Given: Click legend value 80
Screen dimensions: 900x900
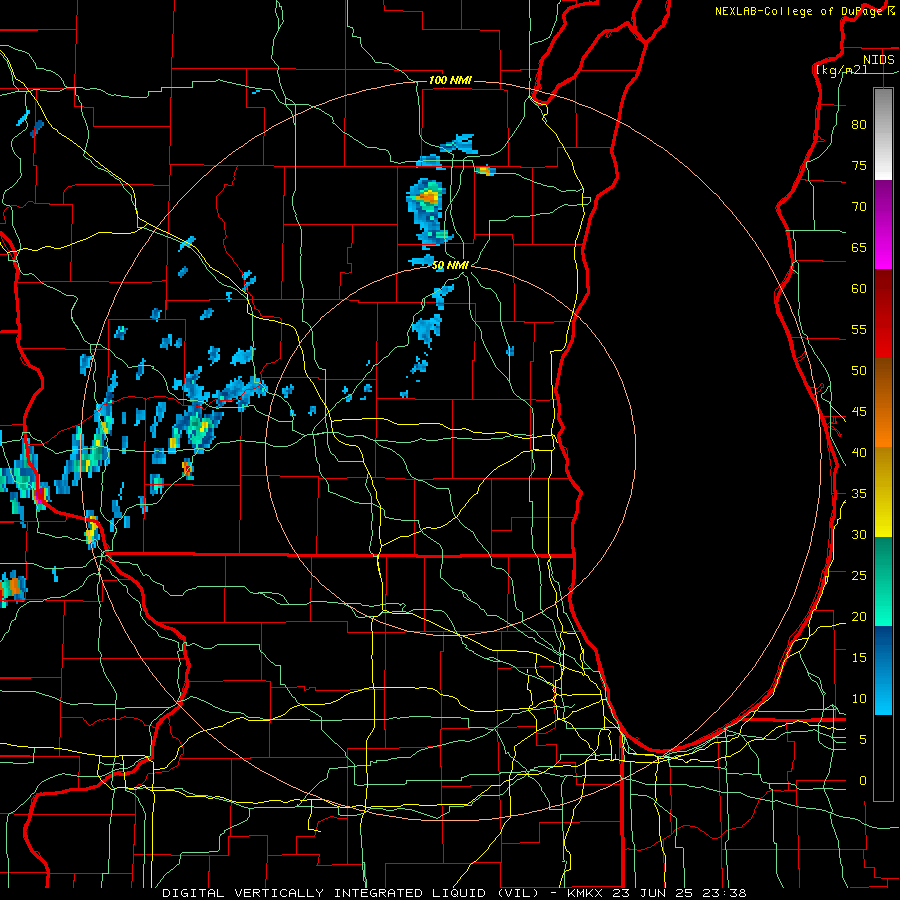Looking at the screenshot, I should click(859, 125).
